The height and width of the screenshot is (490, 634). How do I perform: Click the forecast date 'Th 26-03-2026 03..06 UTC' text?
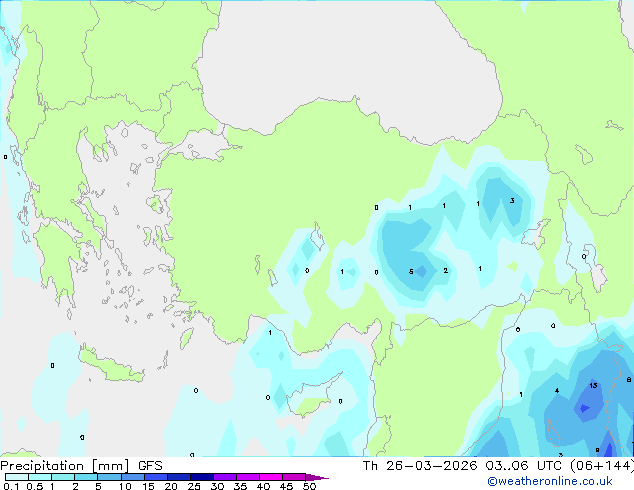pyautogui.click(x=462, y=466)
